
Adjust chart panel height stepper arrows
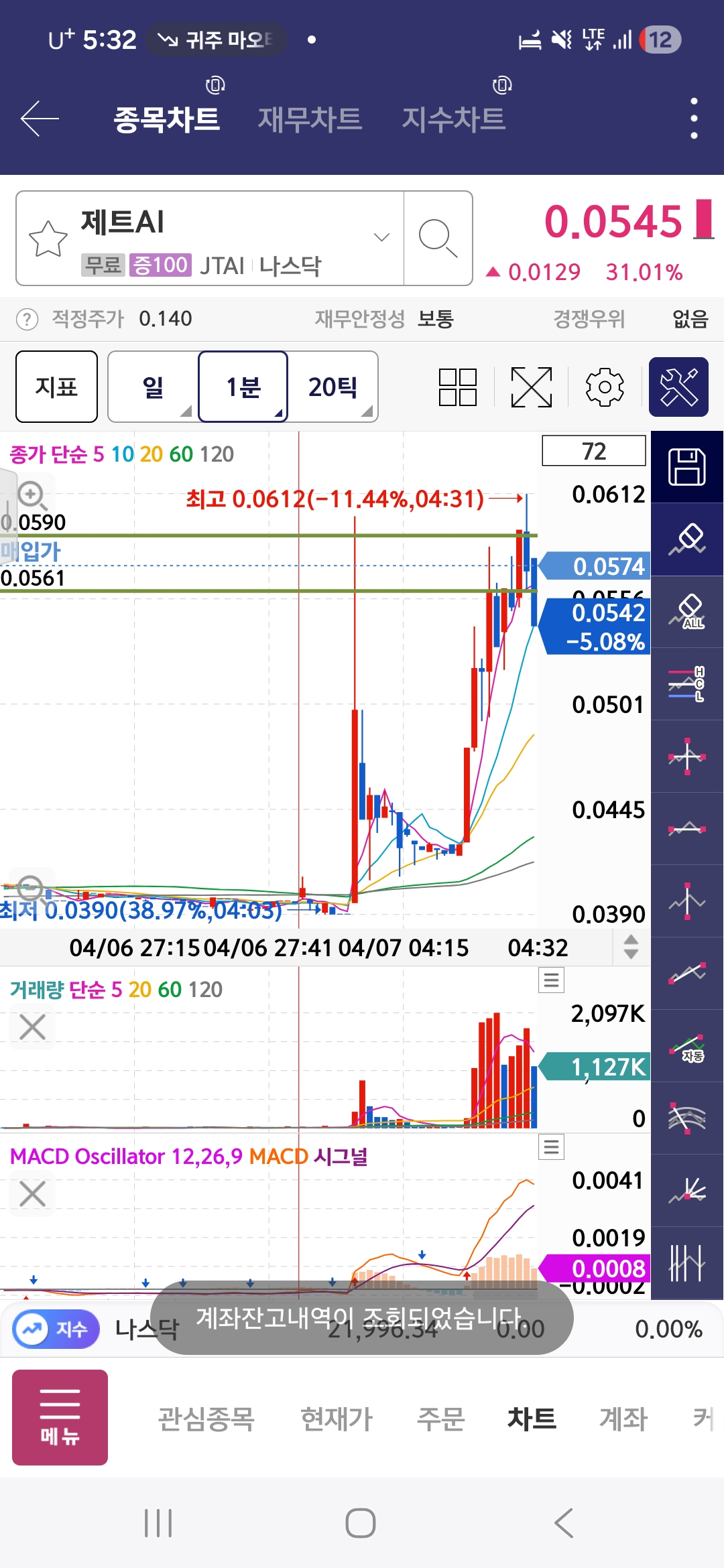tap(631, 947)
